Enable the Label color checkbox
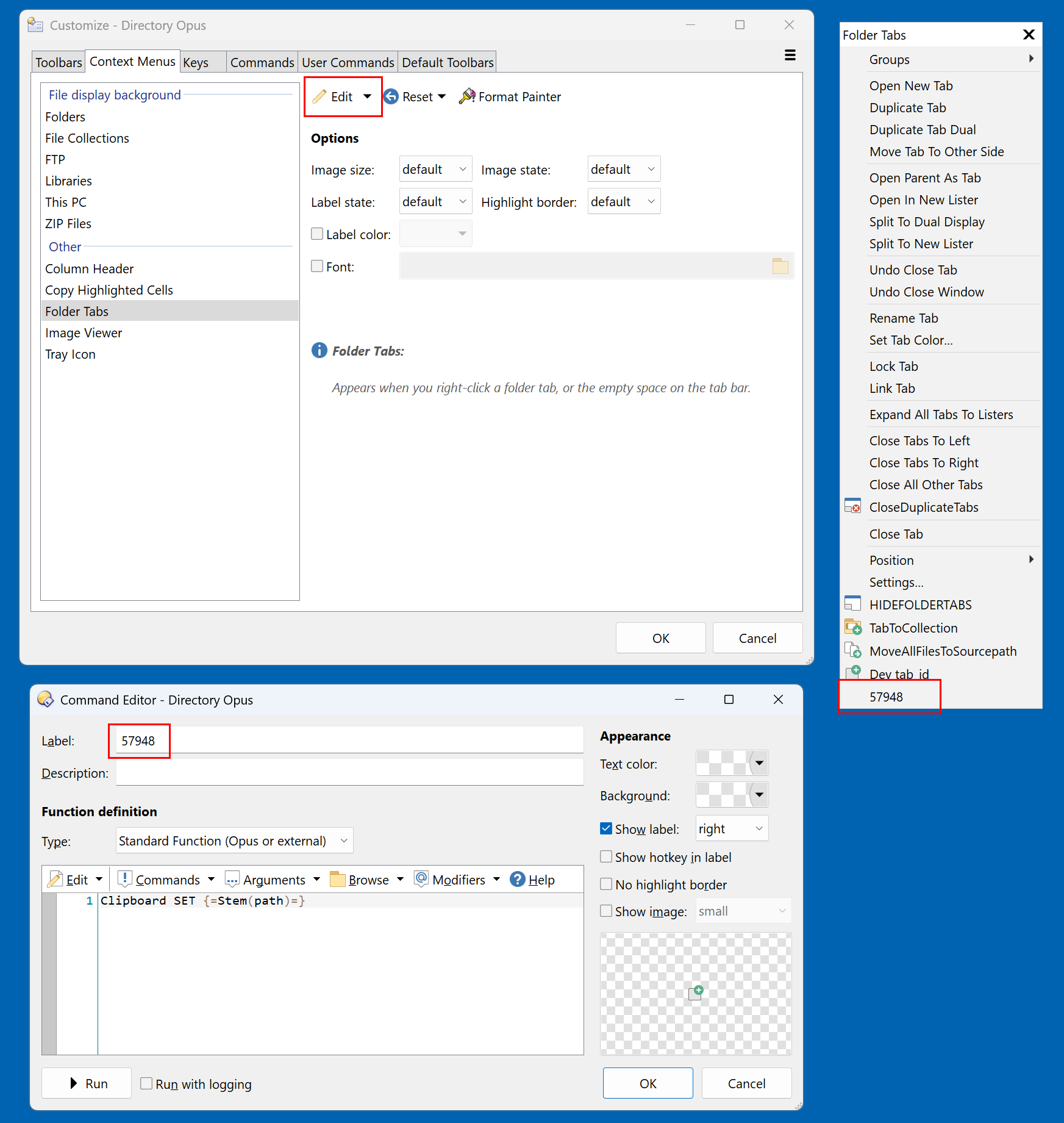This screenshot has height=1123, width=1064. [317, 234]
